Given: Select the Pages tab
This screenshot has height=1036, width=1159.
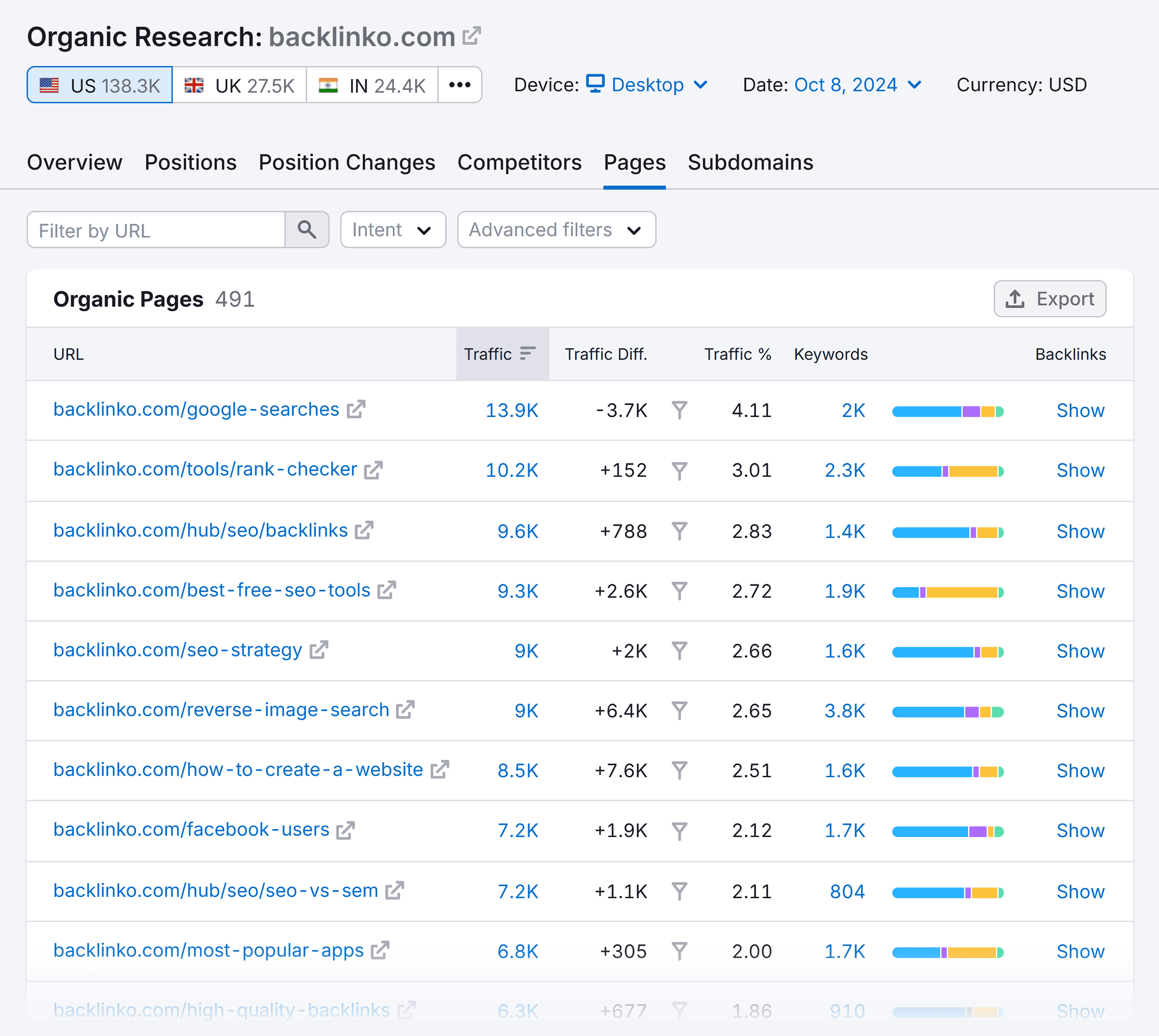Looking at the screenshot, I should (634, 163).
